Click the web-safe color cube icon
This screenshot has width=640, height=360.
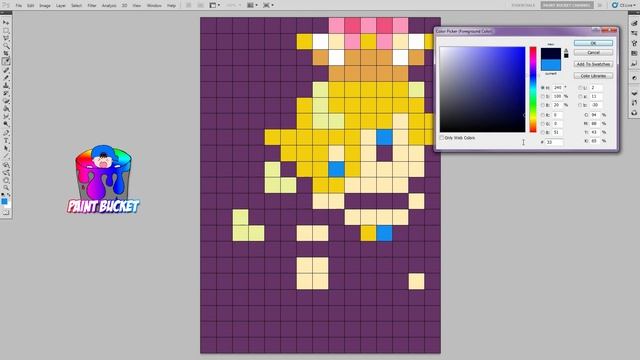[x=566, y=56]
